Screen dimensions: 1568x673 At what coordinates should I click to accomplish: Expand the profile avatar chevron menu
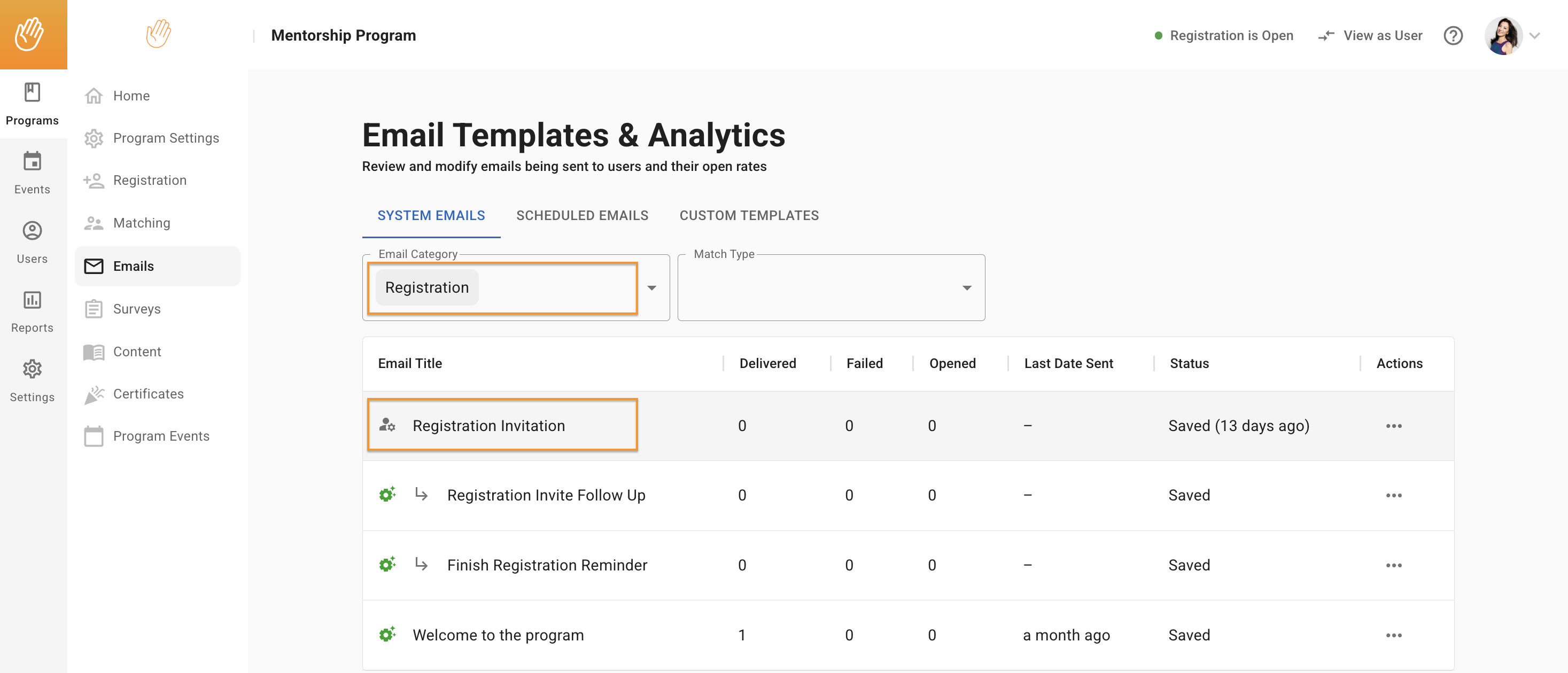pyautogui.click(x=1535, y=36)
